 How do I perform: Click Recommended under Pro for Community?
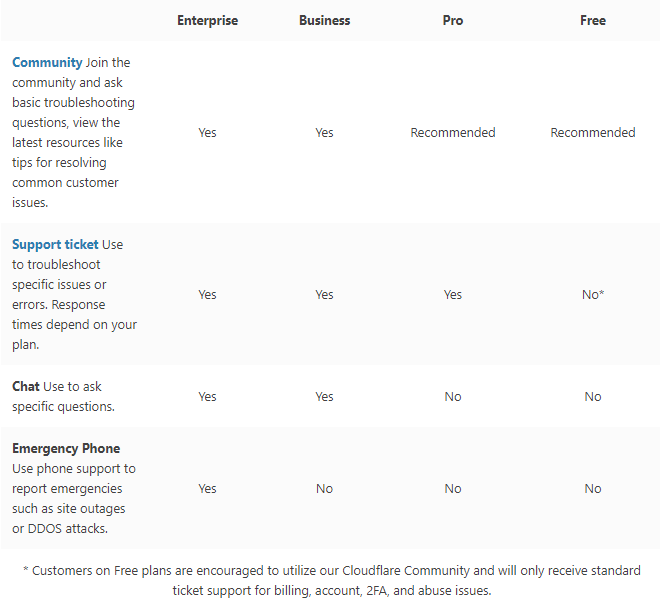point(453,133)
